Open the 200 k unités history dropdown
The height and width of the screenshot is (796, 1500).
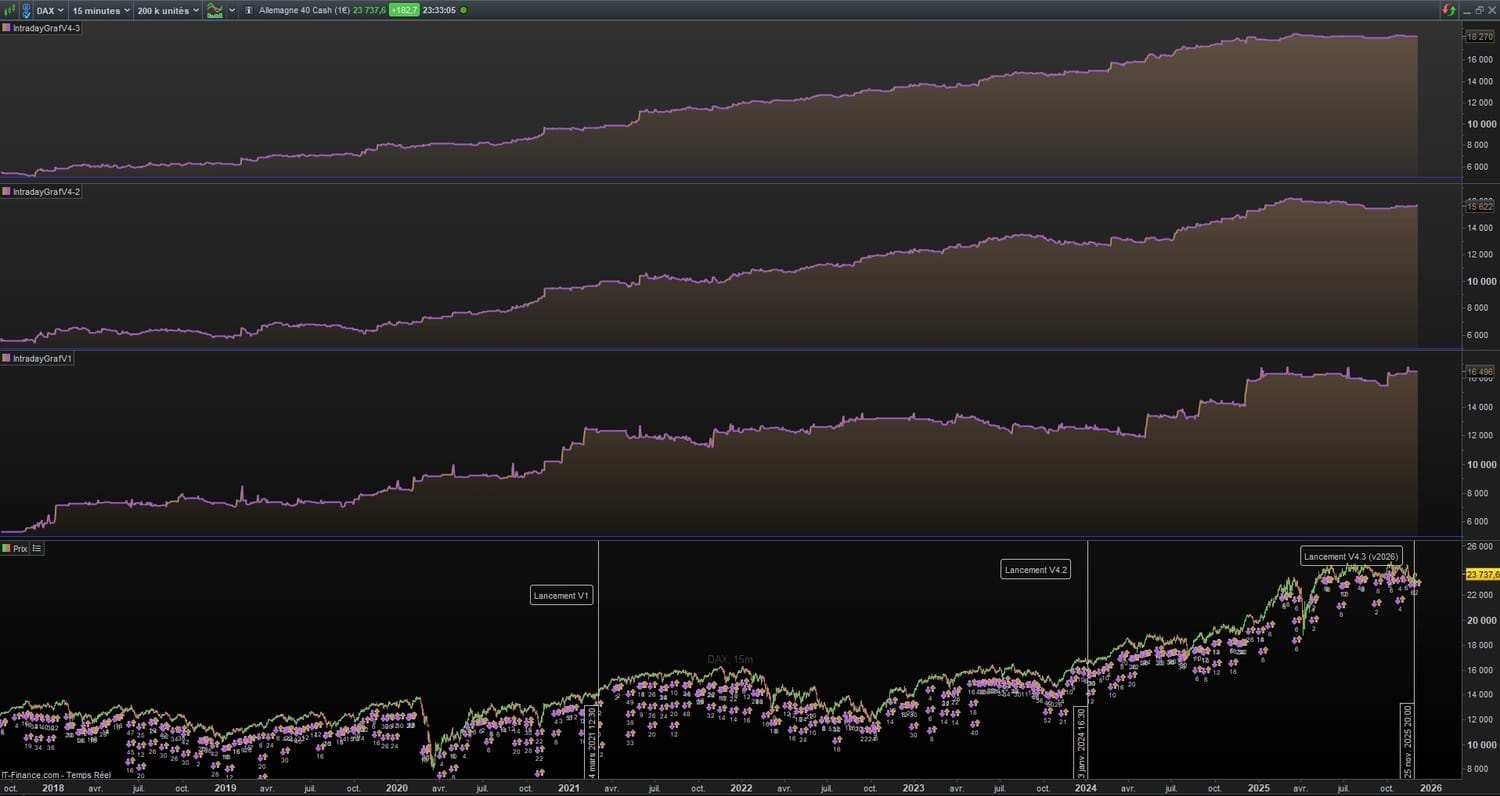(x=168, y=10)
